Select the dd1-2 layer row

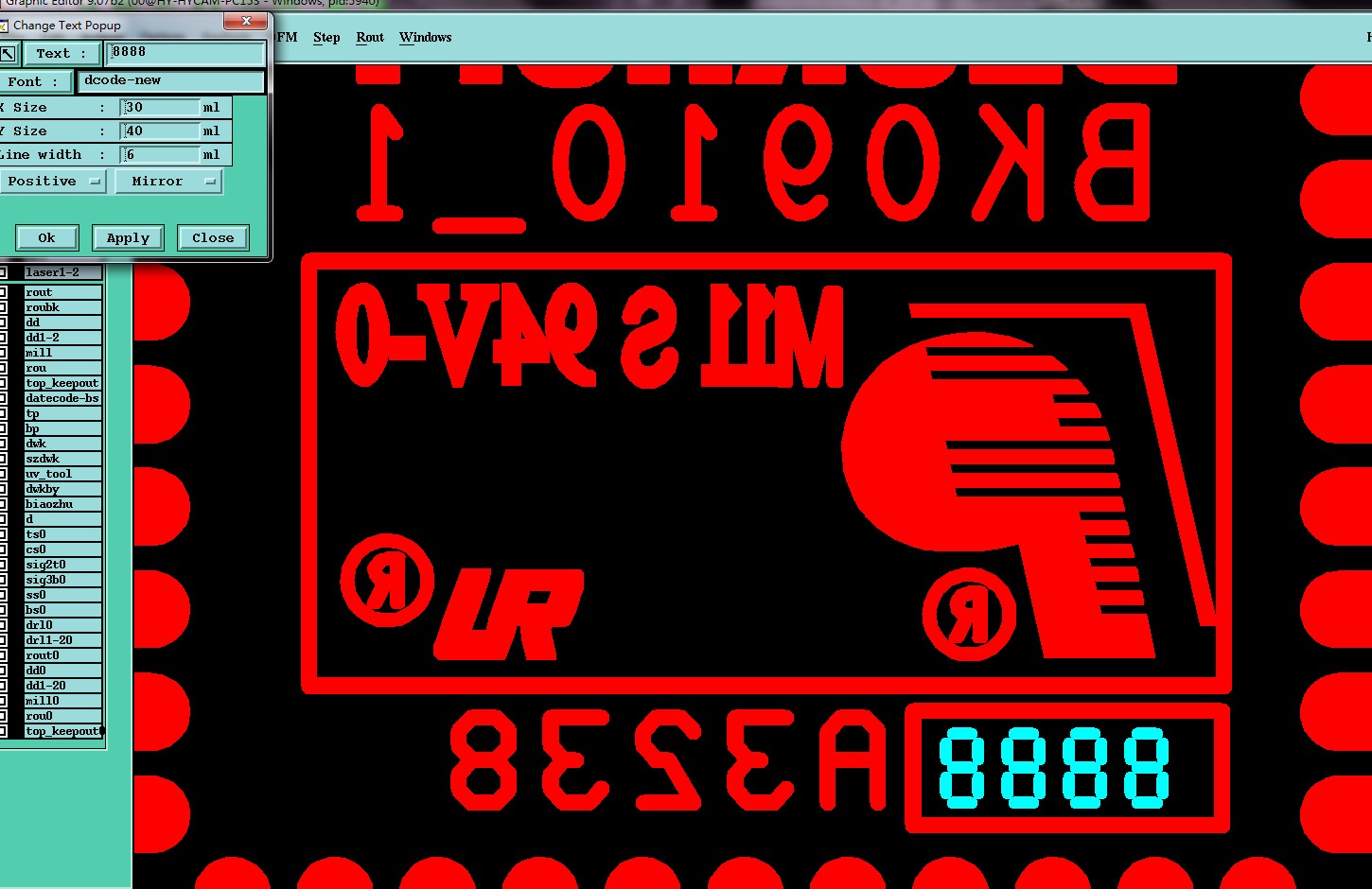62,338
